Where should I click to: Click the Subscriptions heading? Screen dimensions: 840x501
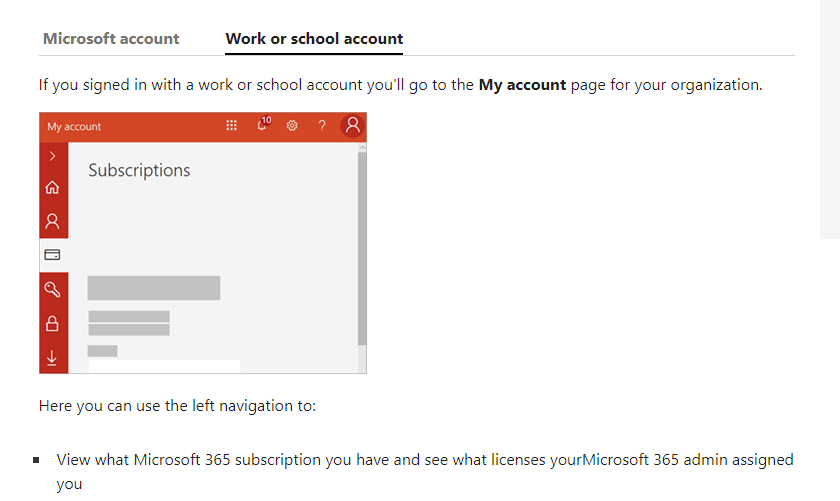[x=139, y=170]
